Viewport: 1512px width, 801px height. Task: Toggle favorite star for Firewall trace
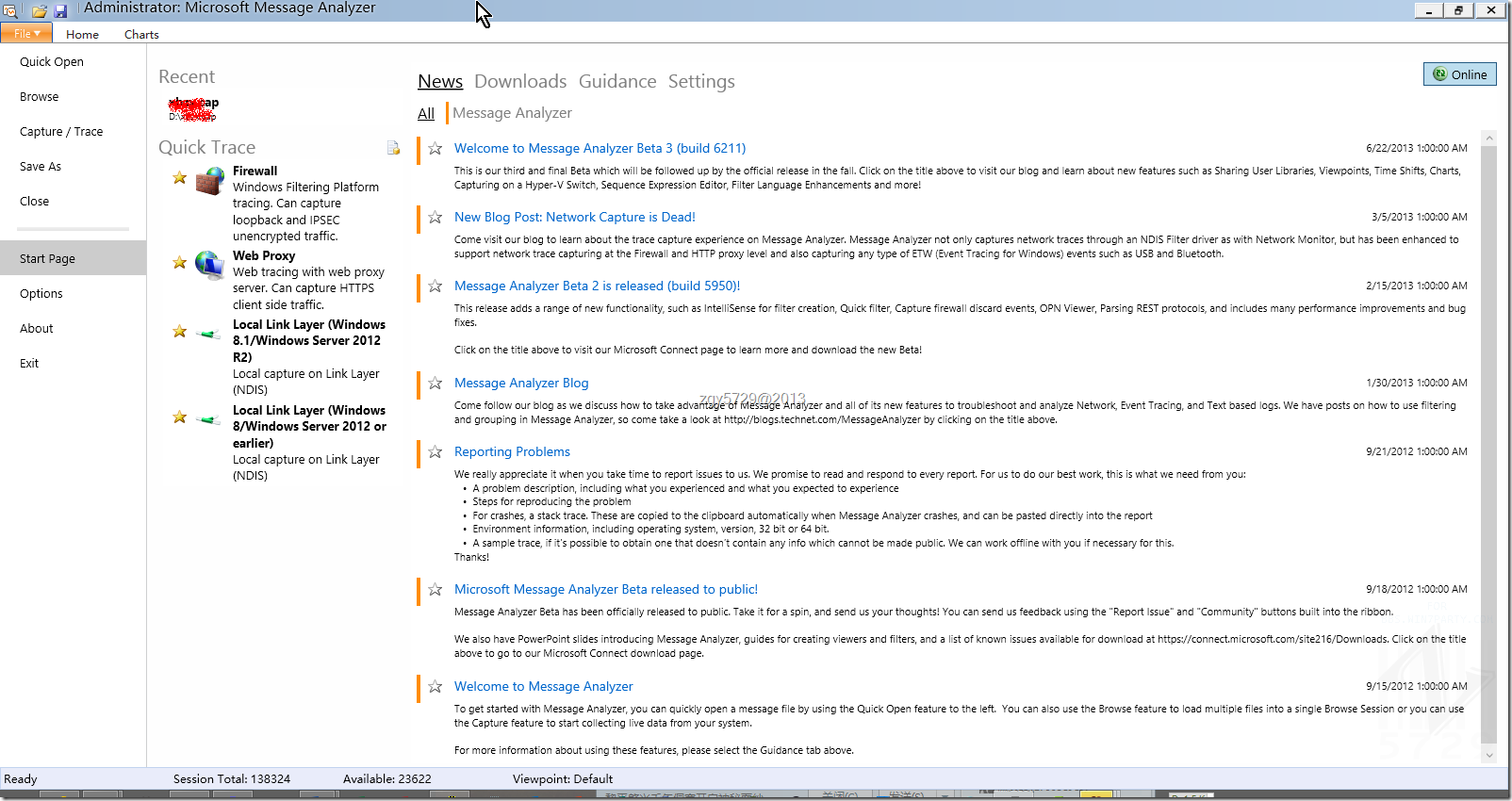(179, 177)
